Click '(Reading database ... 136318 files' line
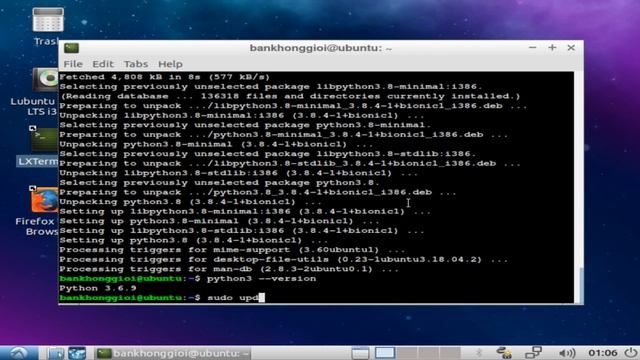The width and height of the screenshot is (640, 360). pyautogui.click(x=290, y=96)
